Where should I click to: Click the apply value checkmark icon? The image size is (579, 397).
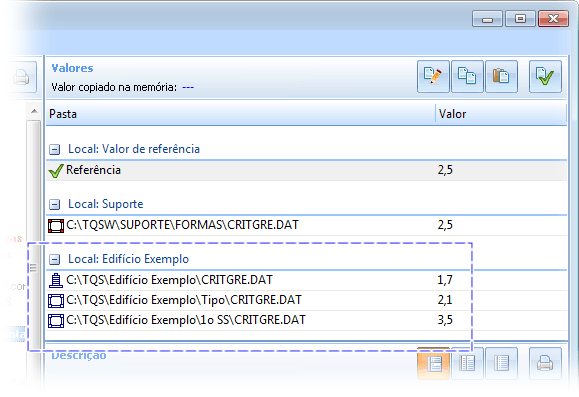tap(545, 76)
